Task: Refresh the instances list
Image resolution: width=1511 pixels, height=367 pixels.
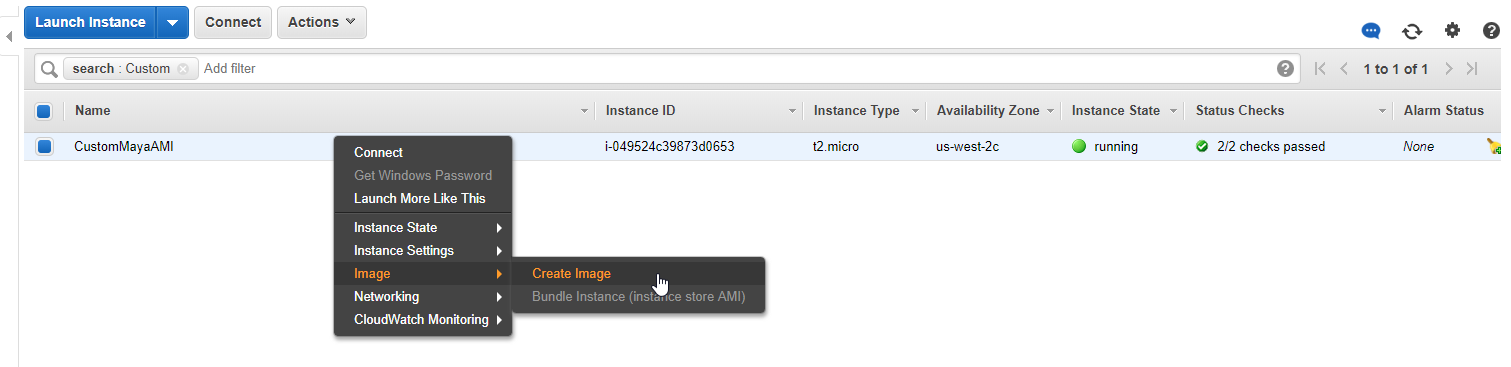Action: pyautogui.click(x=1412, y=30)
